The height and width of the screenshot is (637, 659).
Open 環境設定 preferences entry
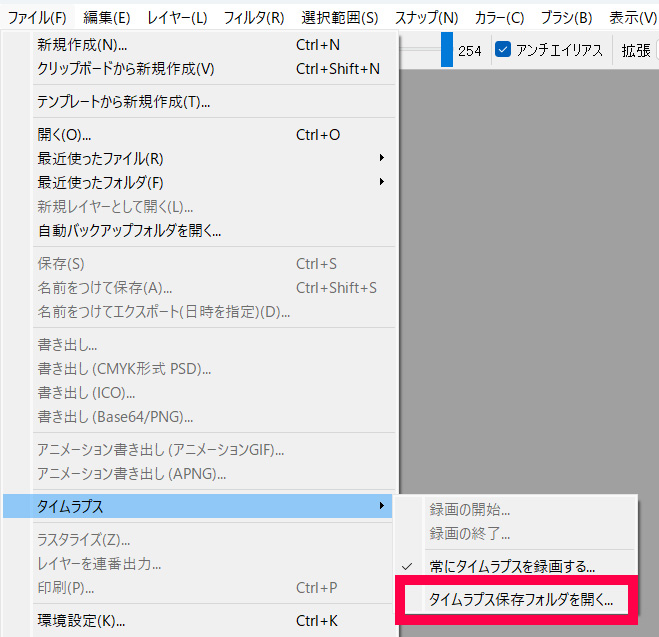pos(81,620)
